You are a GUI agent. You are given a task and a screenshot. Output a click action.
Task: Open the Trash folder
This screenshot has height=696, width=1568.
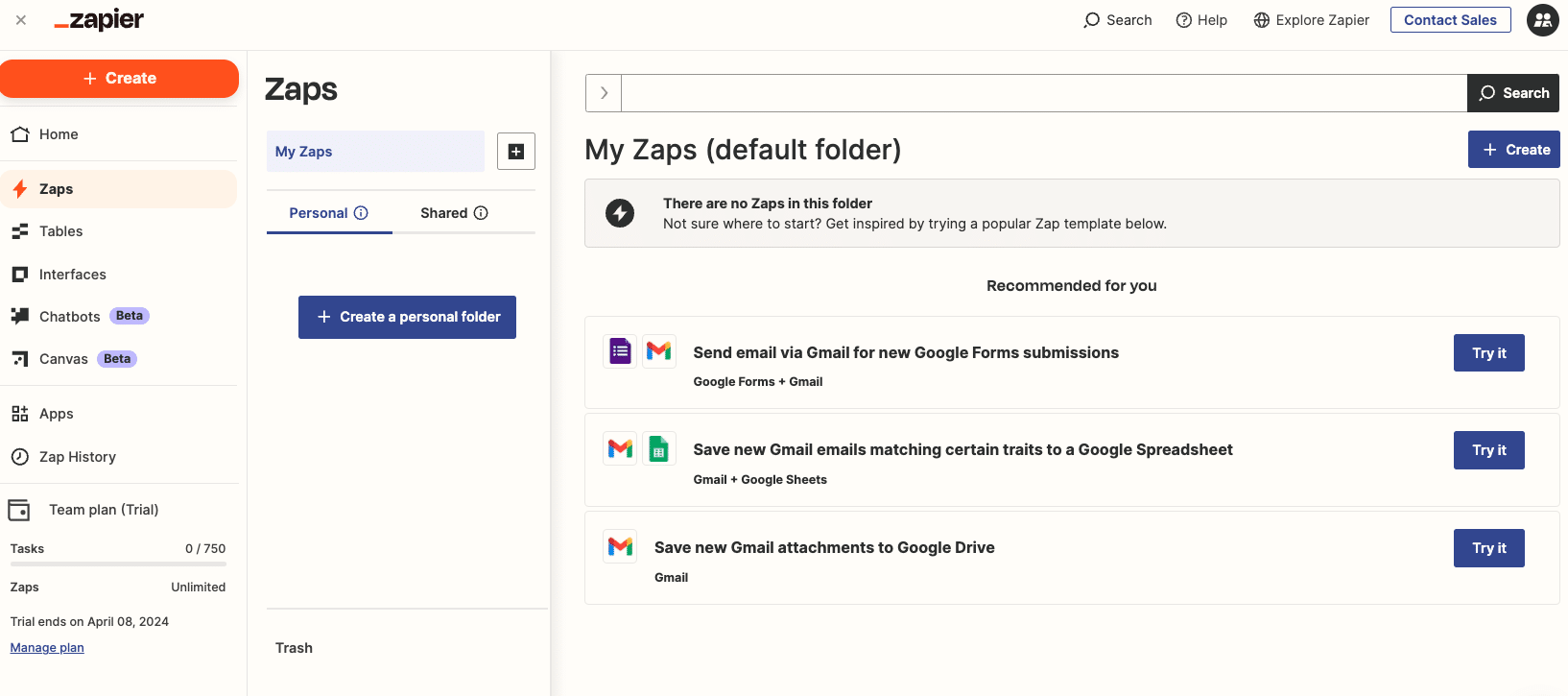coord(294,648)
